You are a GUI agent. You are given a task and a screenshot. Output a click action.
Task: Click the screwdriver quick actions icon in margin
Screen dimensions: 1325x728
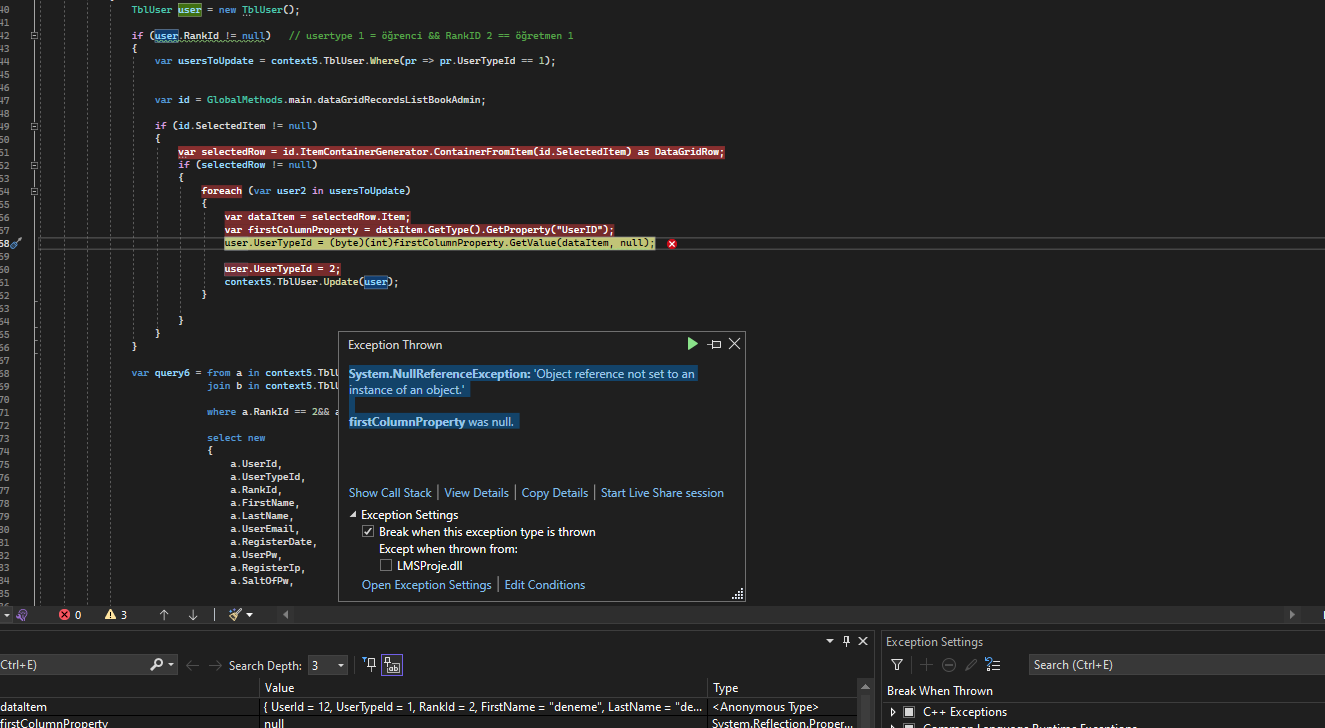(16, 243)
